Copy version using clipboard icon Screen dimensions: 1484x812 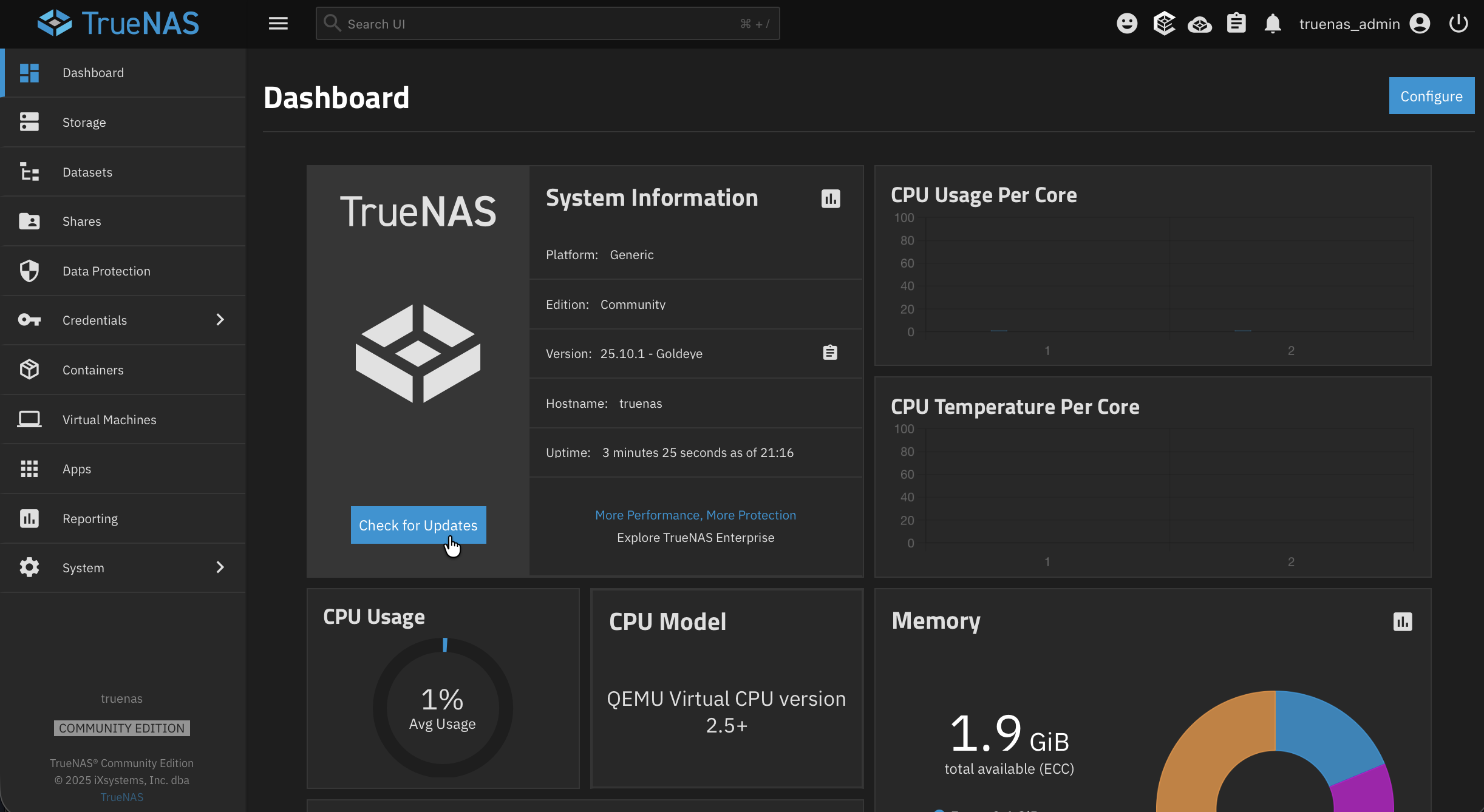(x=830, y=353)
